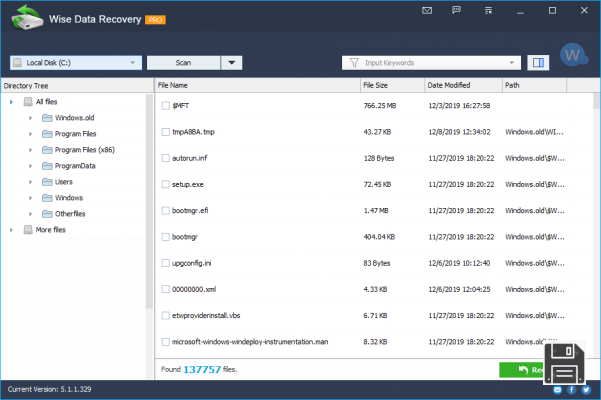Click the directory tree vertical scrollbar
This screenshot has height=400, width=601.
click(149, 201)
